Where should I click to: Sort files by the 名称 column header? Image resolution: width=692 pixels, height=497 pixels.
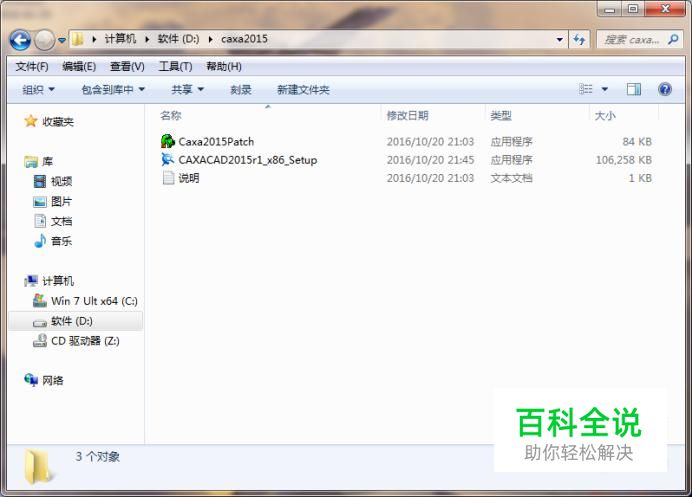pos(171,116)
